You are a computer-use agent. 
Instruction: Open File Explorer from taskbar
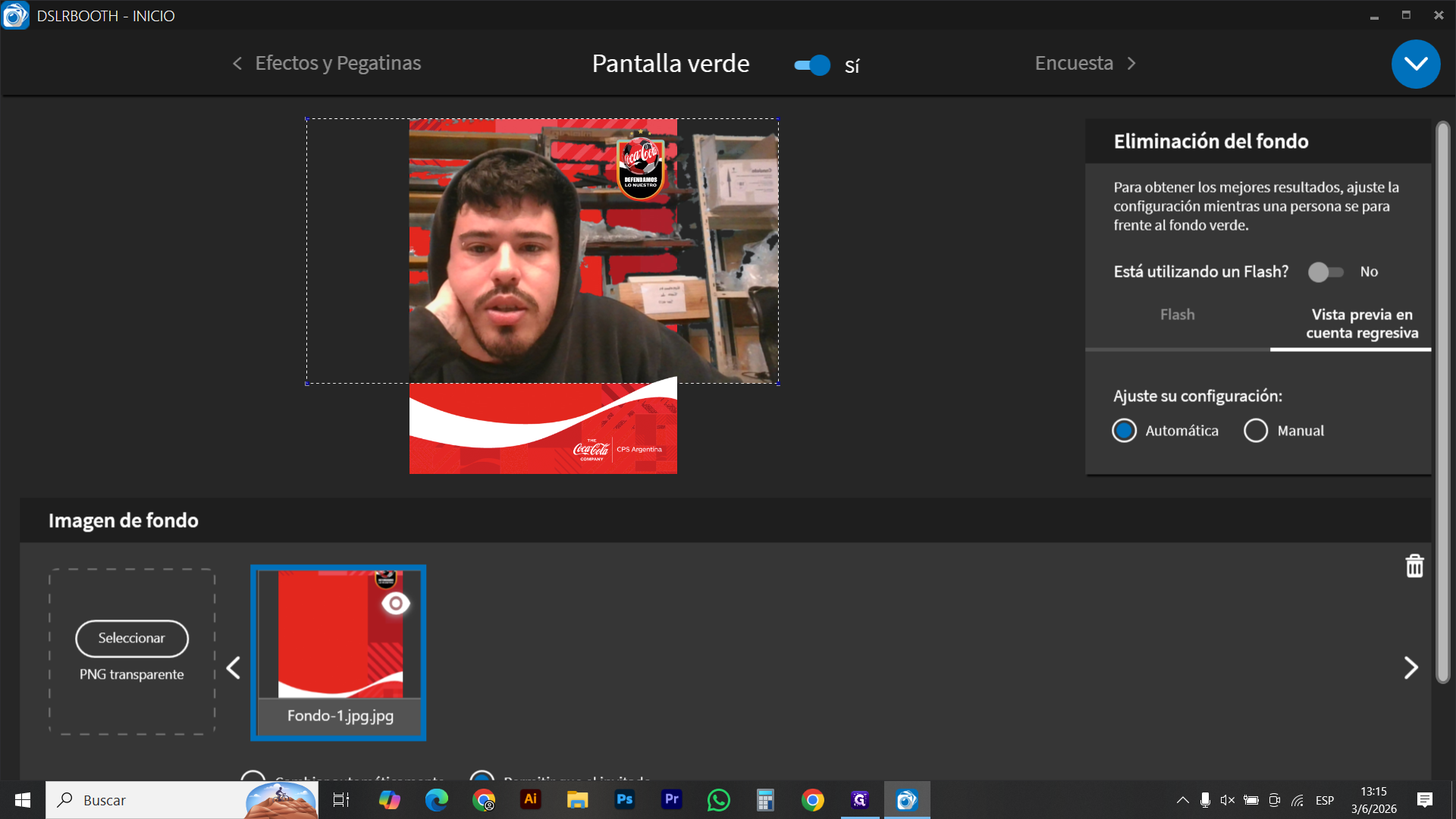point(578,800)
